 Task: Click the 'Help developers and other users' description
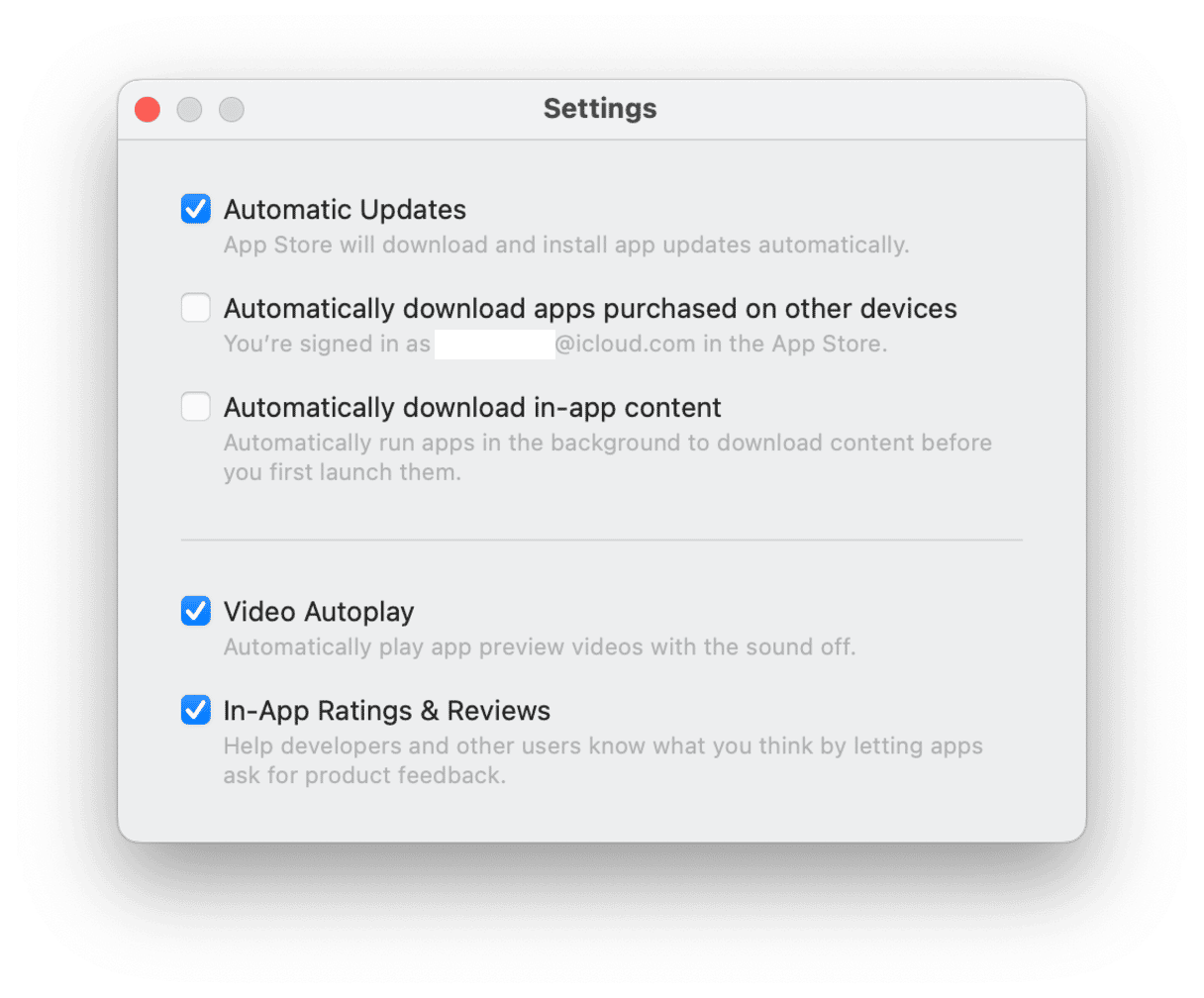[x=603, y=760]
